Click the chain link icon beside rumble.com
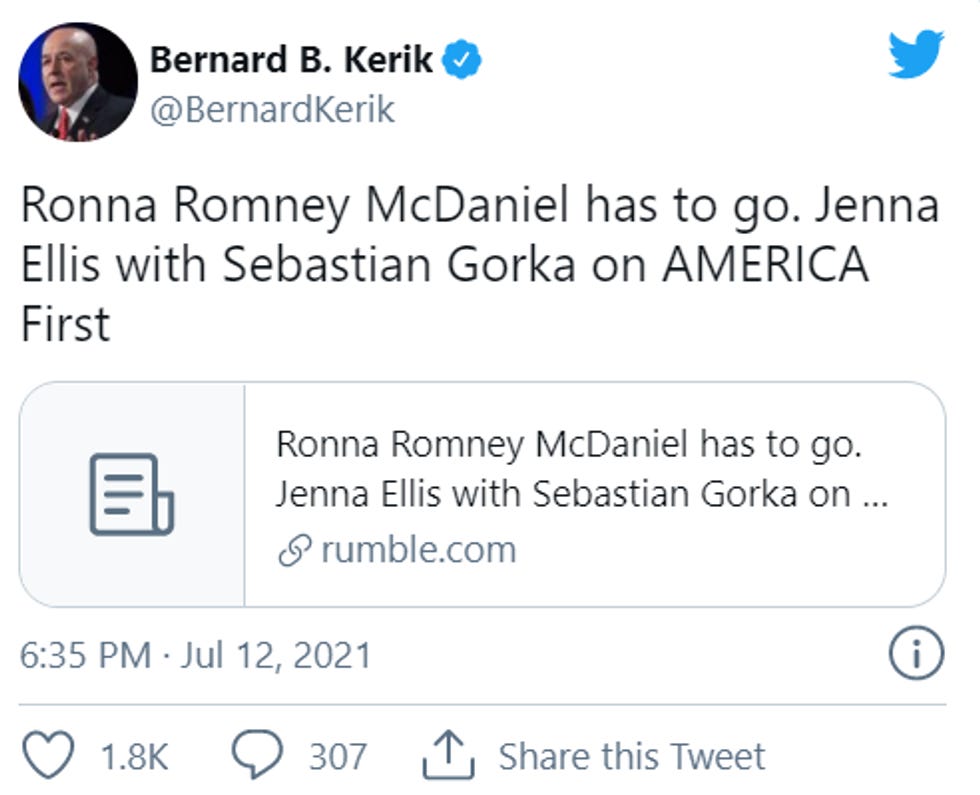Viewport: 980px width, 795px height. (x=295, y=551)
